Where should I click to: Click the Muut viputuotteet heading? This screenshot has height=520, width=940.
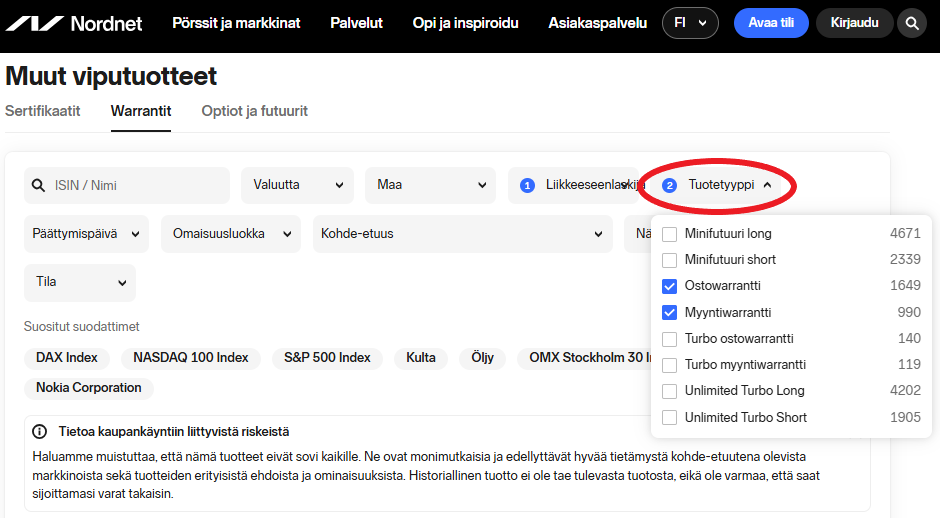pyautogui.click(x=111, y=76)
